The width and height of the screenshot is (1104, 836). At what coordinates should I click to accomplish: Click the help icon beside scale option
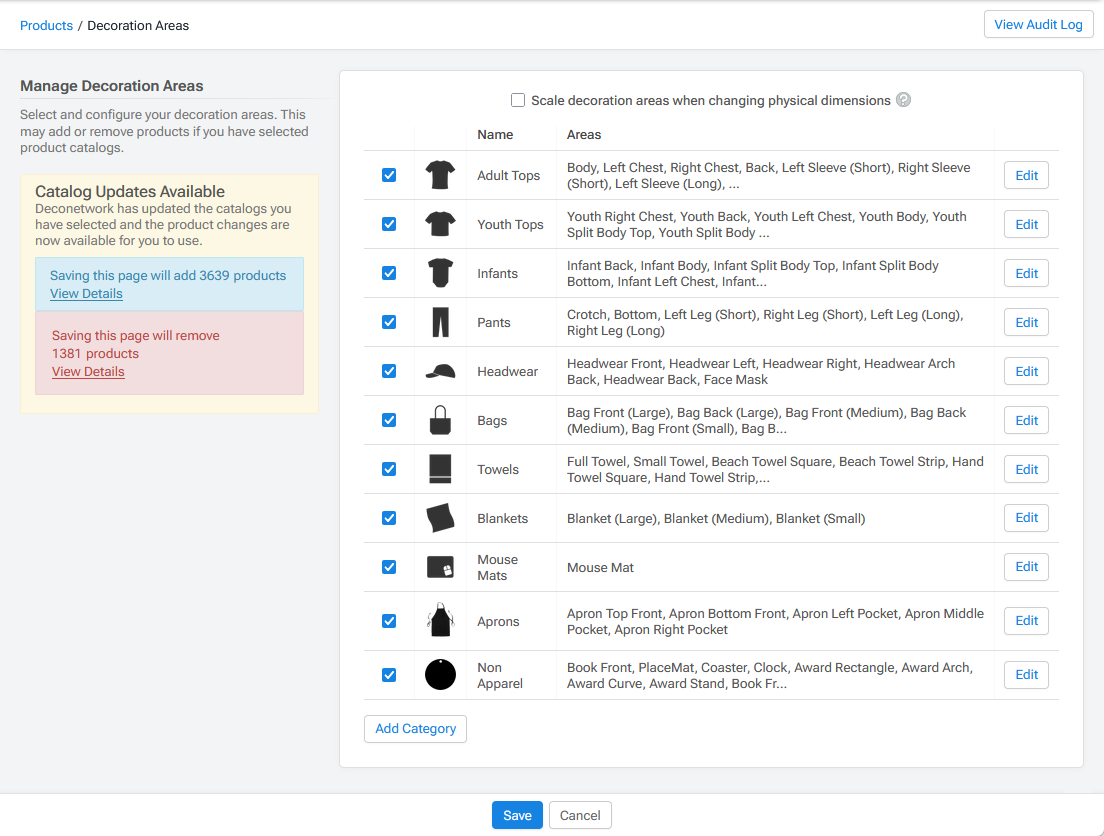coord(903,100)
